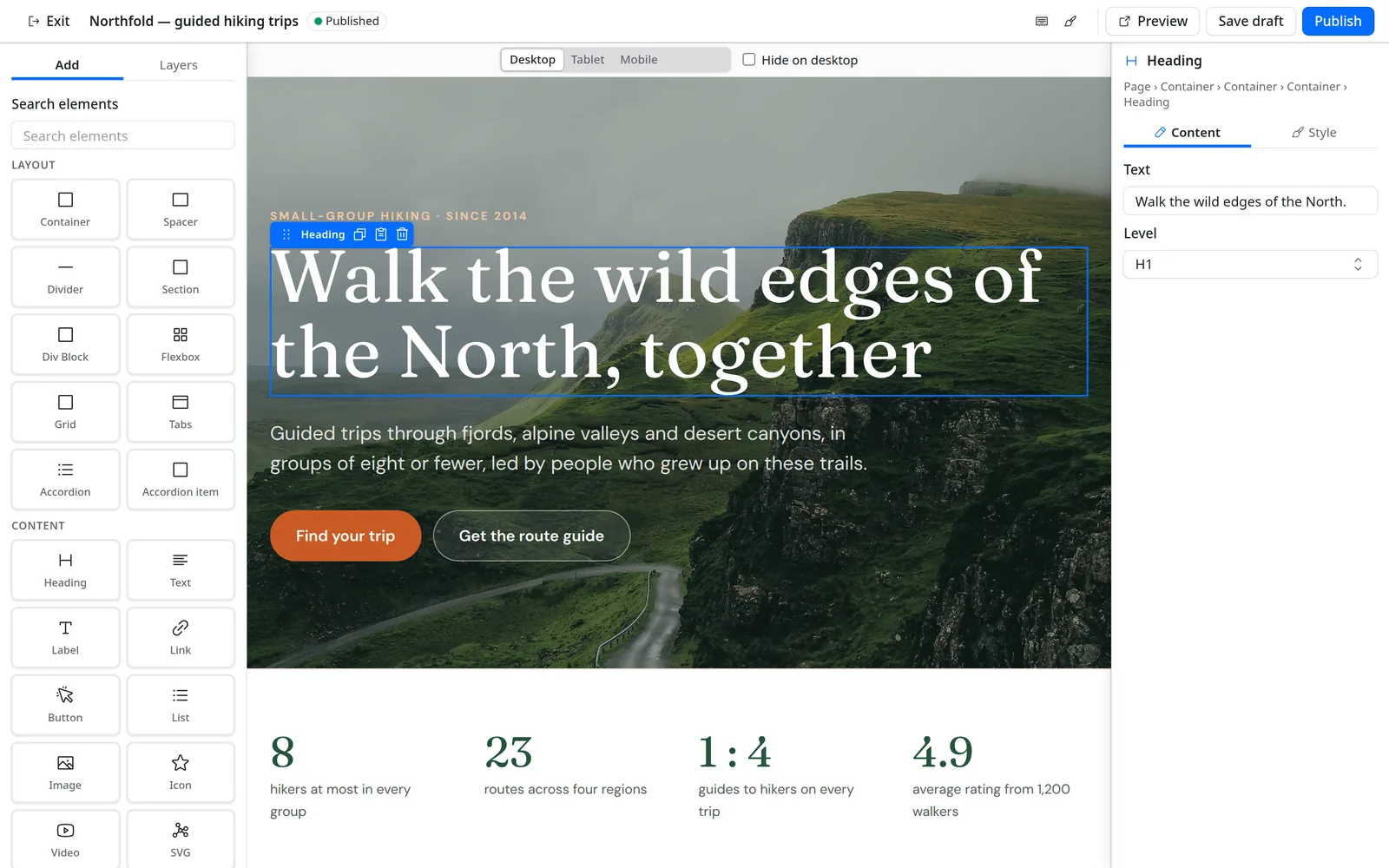Viewport: 1389px width, 868px height.
Task: Add a List element
Action: 181,706
